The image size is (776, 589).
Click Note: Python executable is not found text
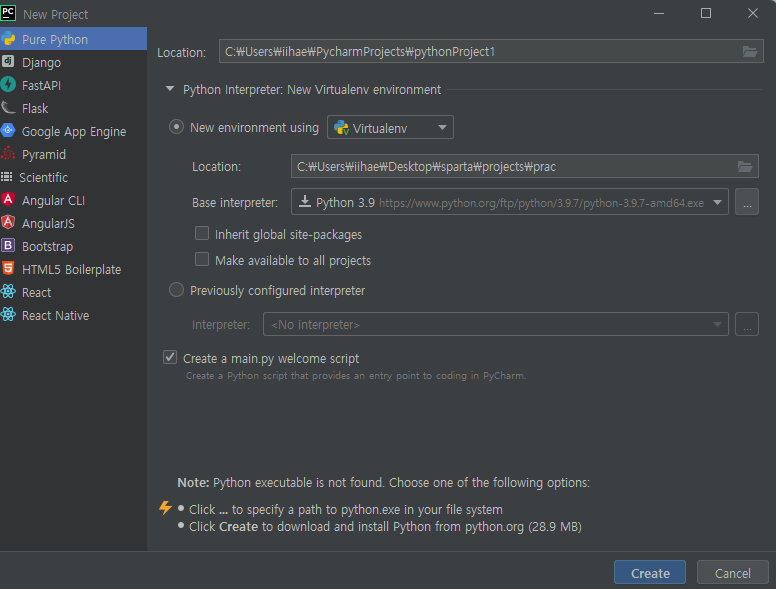(384, 483)
